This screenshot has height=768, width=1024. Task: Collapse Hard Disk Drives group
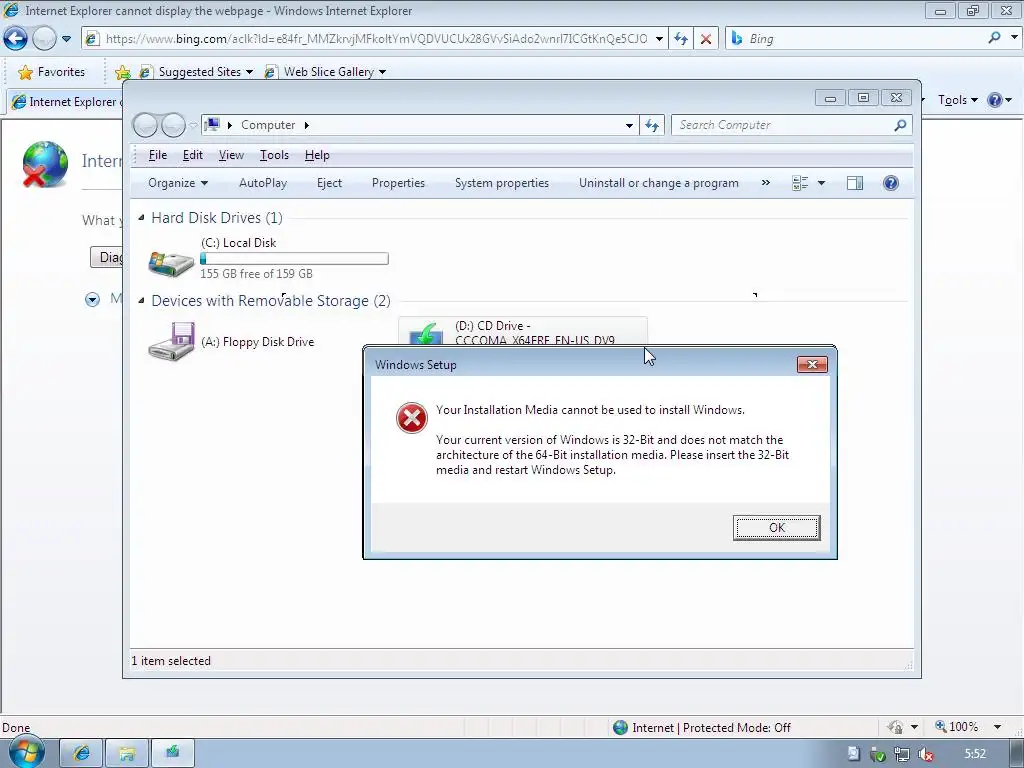[141, 217]
